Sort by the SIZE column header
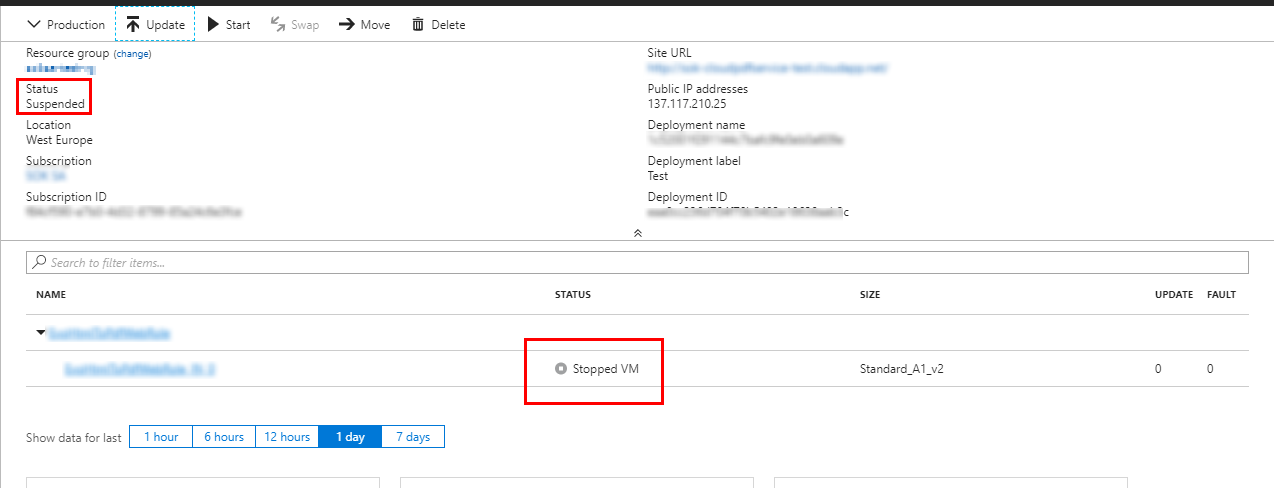The width and height of the screenshot is (1274, 488). coord(870,295)
